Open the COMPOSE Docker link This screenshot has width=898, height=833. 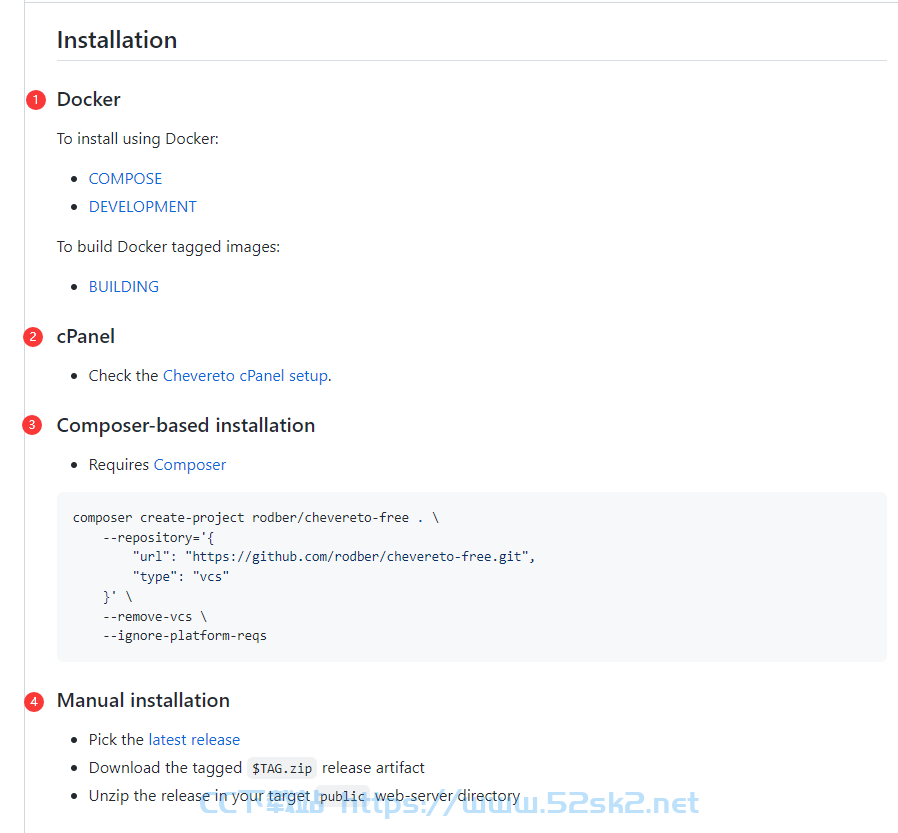[x=125, y=179]
